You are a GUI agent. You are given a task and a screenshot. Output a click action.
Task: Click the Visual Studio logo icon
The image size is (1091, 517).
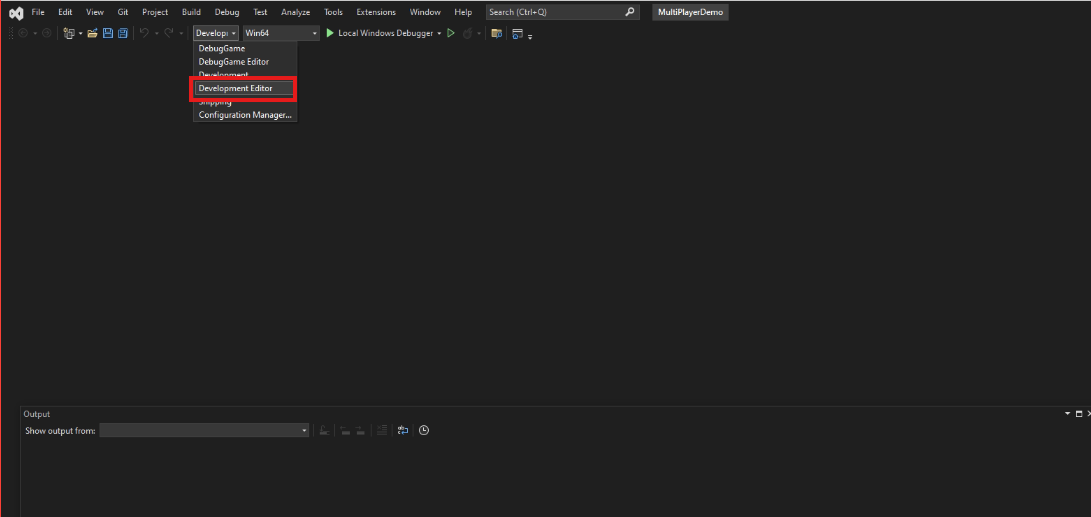[x=16, y=12]
